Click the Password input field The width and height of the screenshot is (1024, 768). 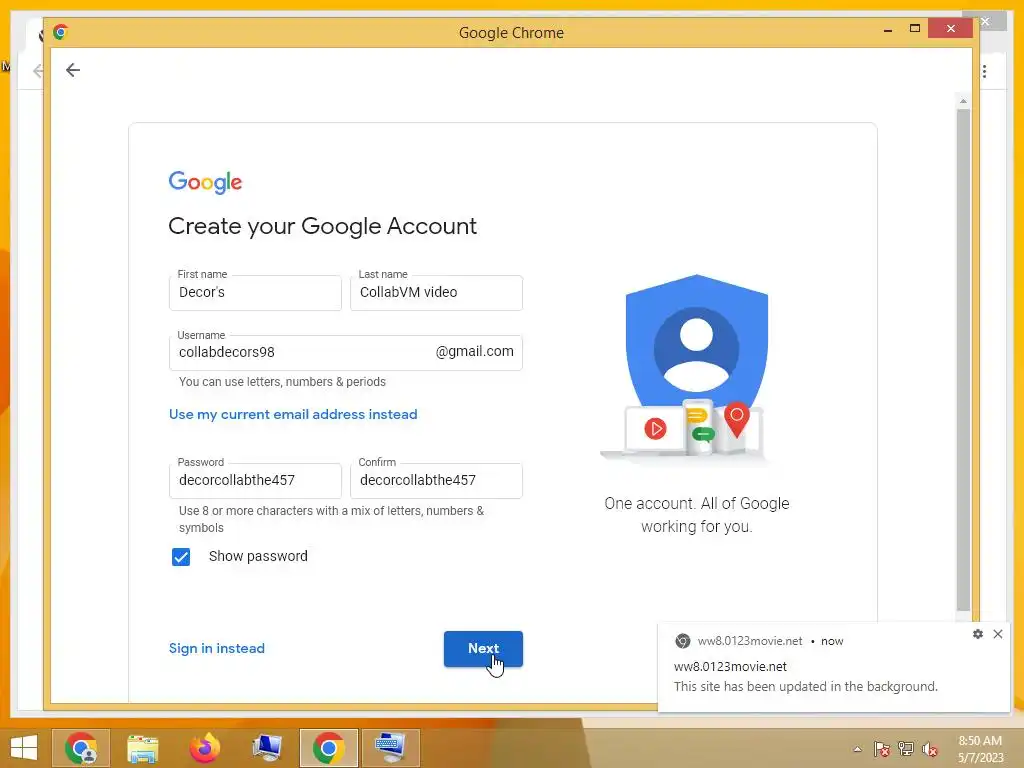pos(255,481)
